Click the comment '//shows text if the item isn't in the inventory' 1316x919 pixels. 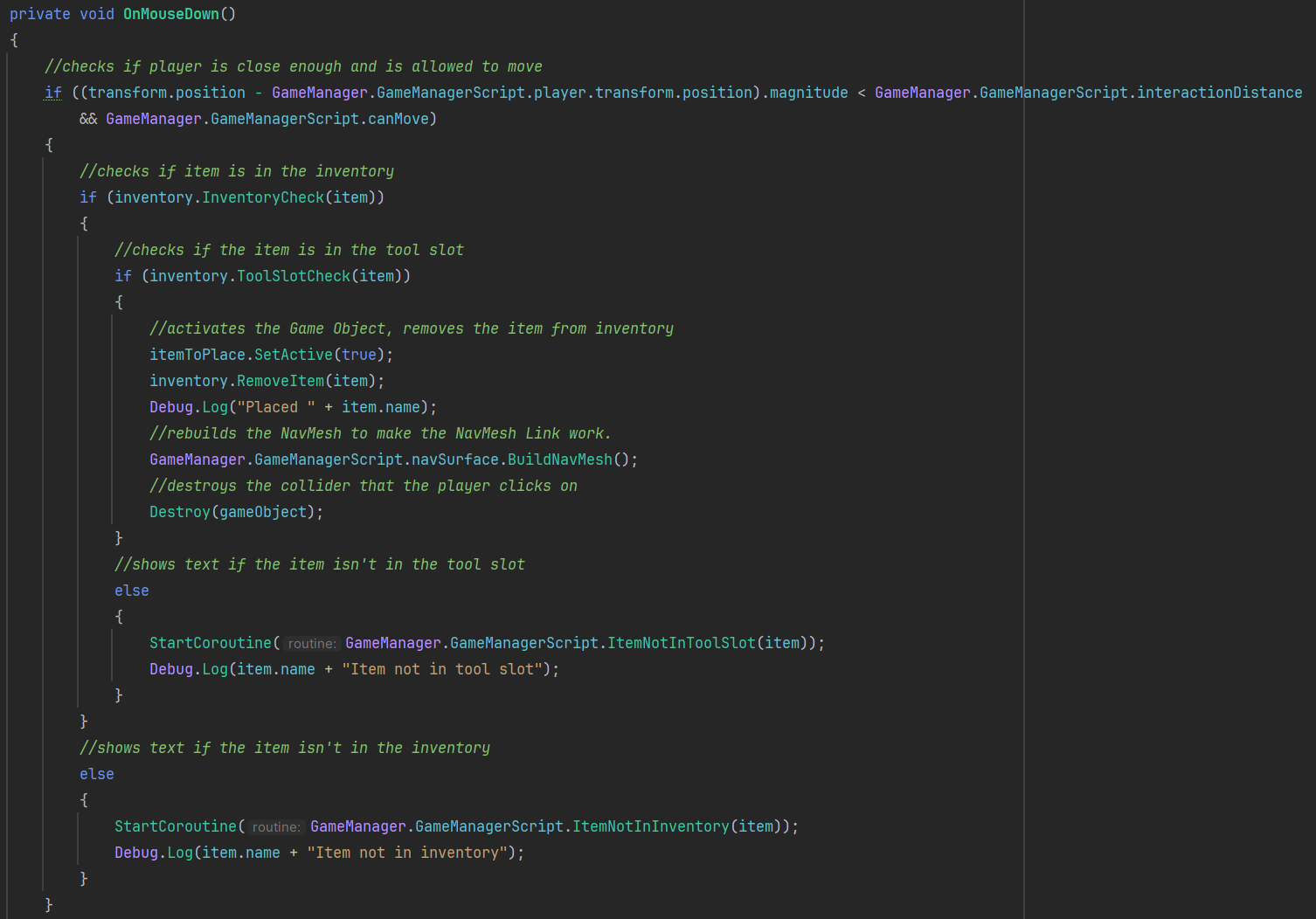pyautogui.click(x=285, y=748)
